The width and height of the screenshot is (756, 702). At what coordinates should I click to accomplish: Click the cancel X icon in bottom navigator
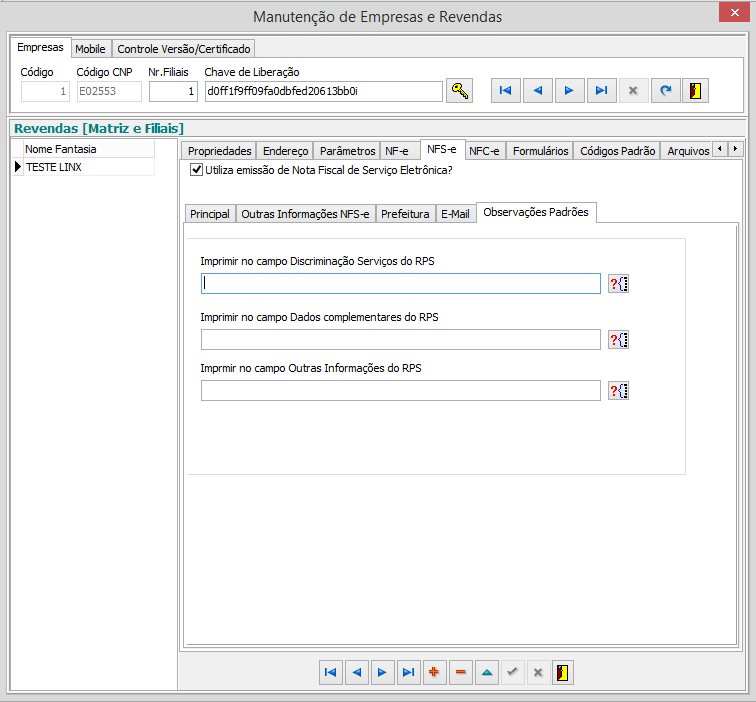click(538, 672)
